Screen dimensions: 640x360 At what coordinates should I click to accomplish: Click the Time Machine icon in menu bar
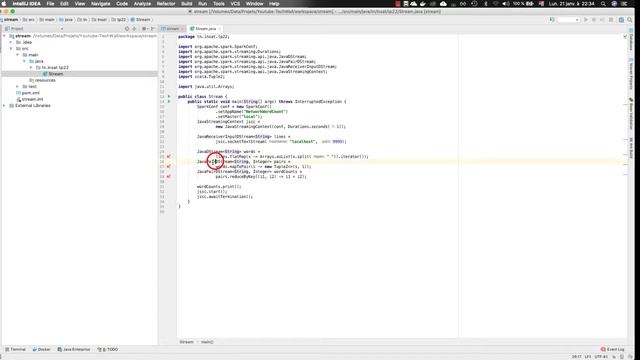(x=474, y=4)
